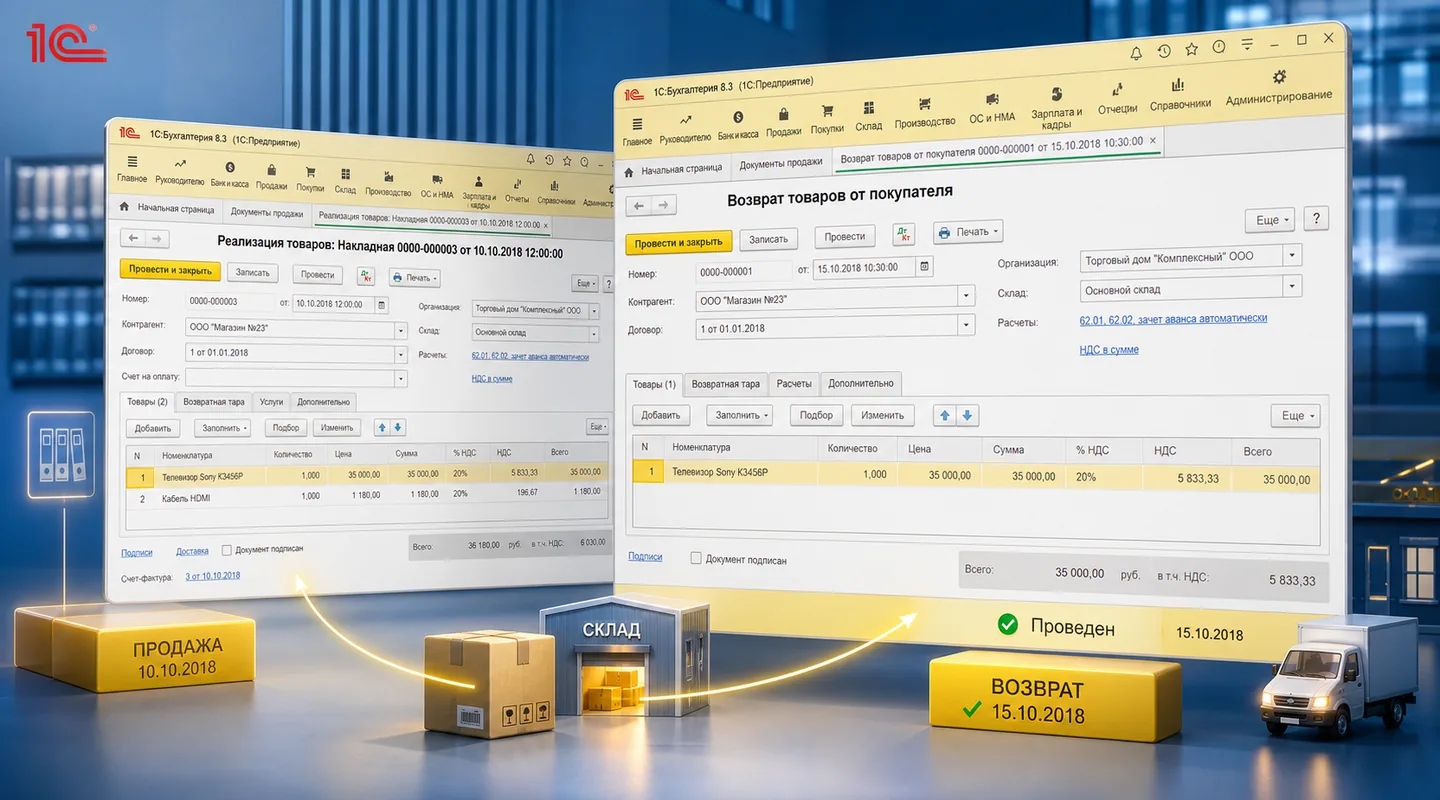Viewport: 1440px width, 800px height.
Task: Open НДС в сумме link in return window
Action: [x=1109, y=350]
